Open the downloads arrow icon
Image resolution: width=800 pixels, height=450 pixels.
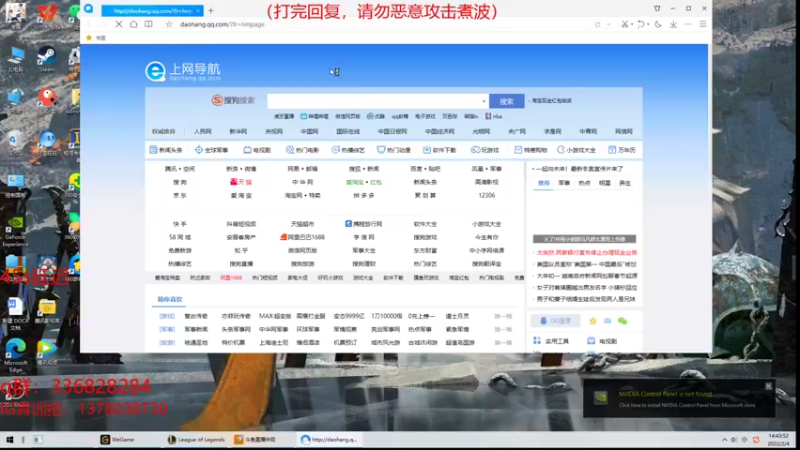pyautogui.click(x=673, y=24)
